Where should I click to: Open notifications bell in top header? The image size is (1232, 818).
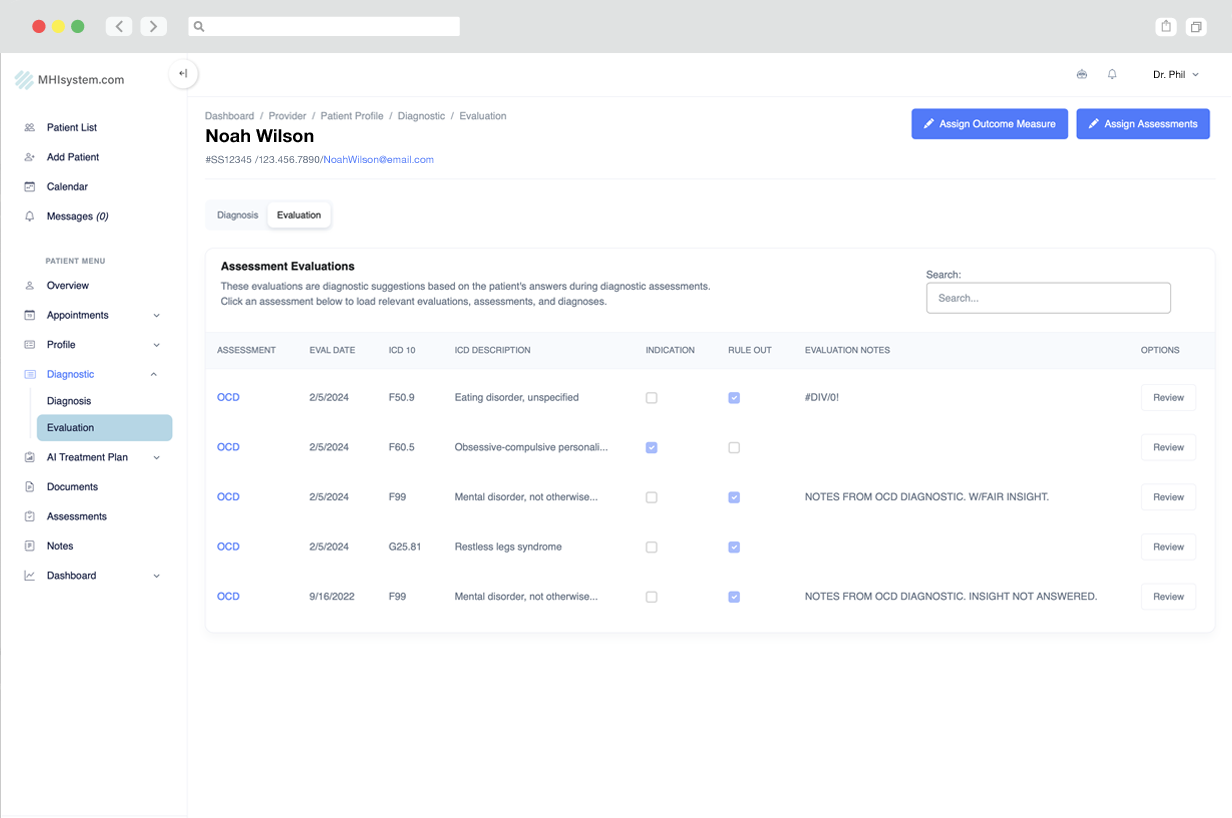click(x=1112, y=75)
